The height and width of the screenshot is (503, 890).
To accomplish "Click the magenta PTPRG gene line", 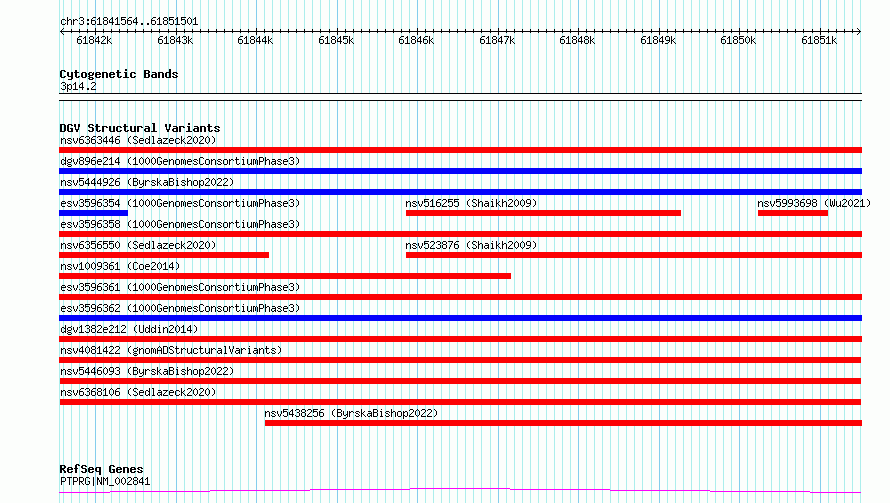I will coord(460,490).
